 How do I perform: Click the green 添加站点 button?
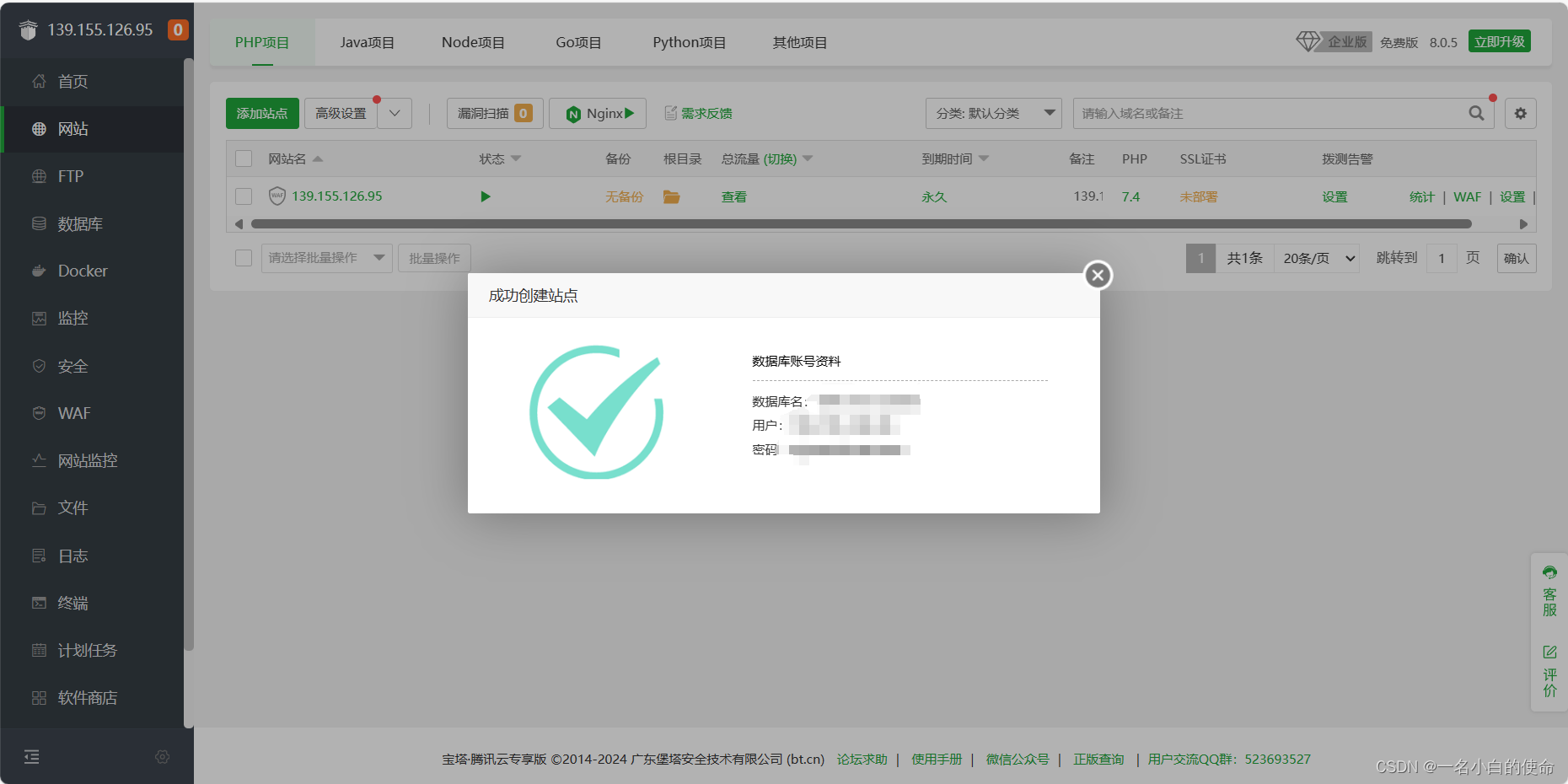[x=262, y=113]
